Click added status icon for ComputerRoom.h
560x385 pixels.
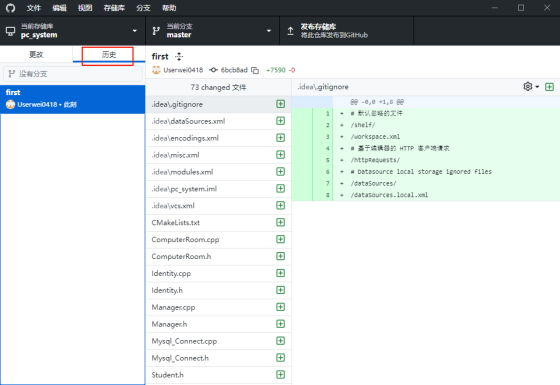coord(281,256)
